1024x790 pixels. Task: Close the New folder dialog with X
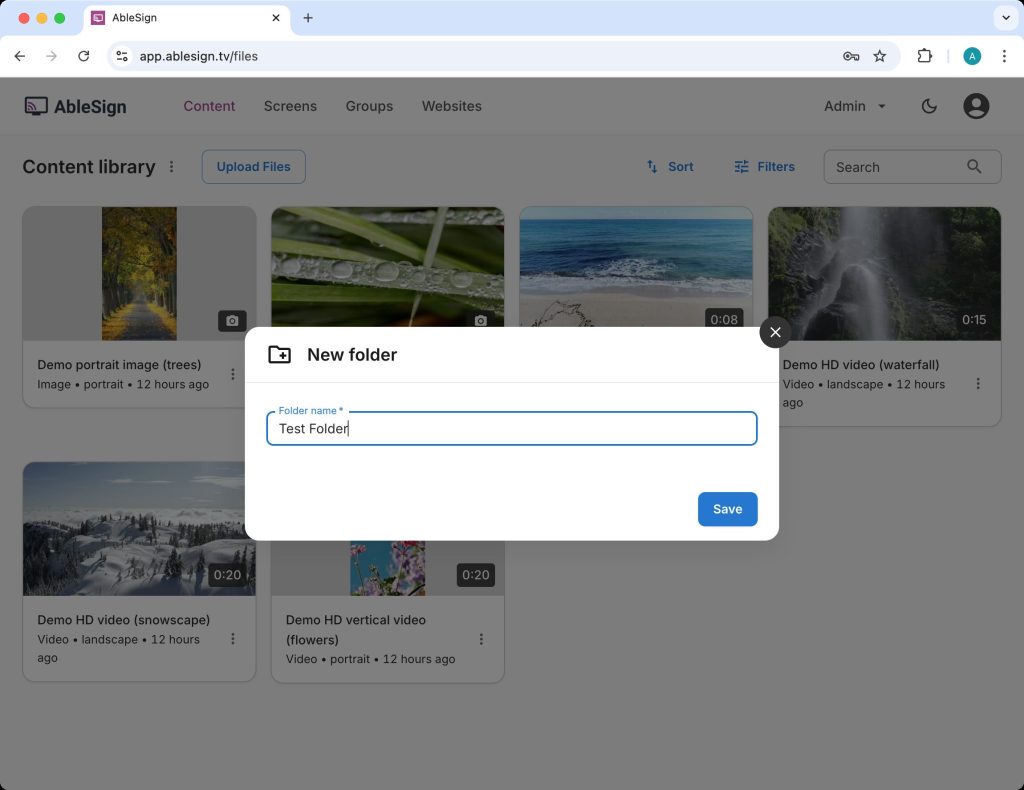click(775, 332)
